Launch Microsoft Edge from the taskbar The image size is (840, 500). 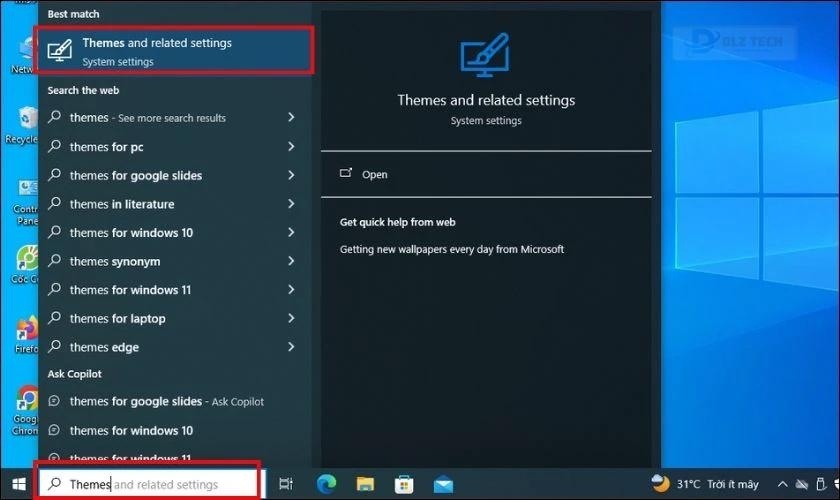click(326, 484)
